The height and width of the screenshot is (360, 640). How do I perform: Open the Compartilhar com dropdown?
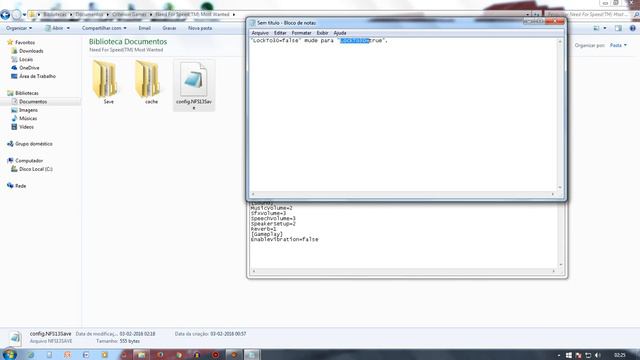click(x=104, y=28)
